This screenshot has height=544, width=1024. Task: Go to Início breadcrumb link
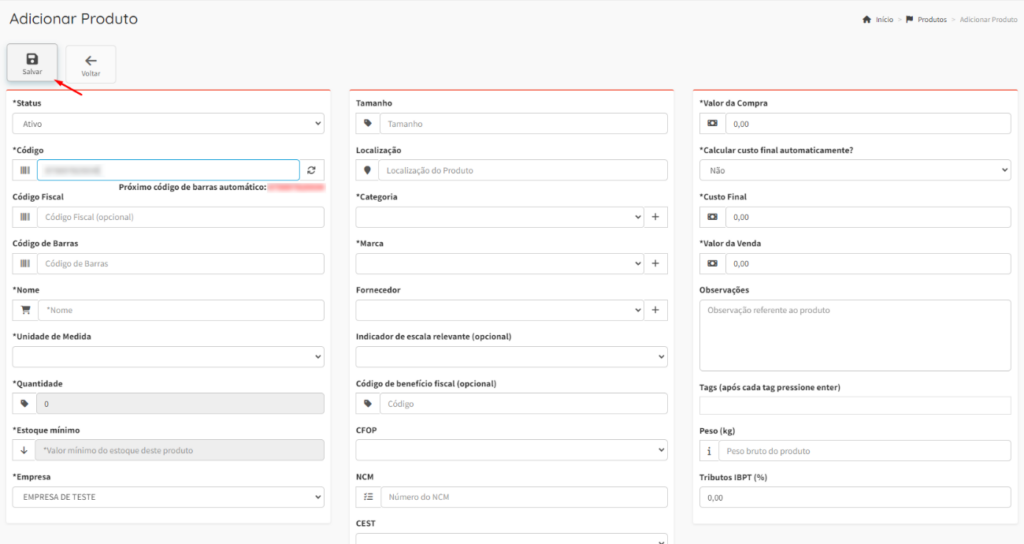tap(884, 20)
